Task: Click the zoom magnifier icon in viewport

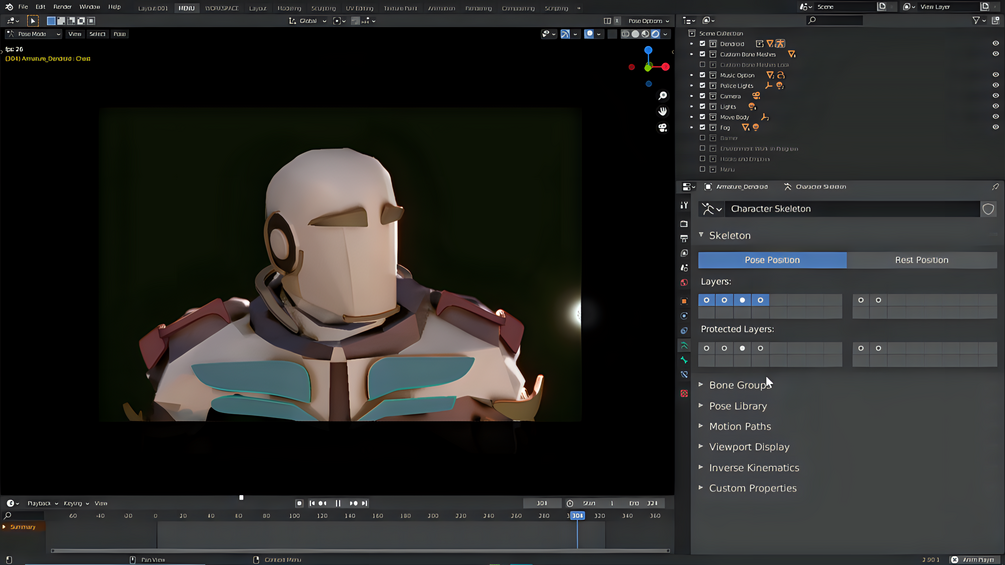Action: click(x=662, y=96)
